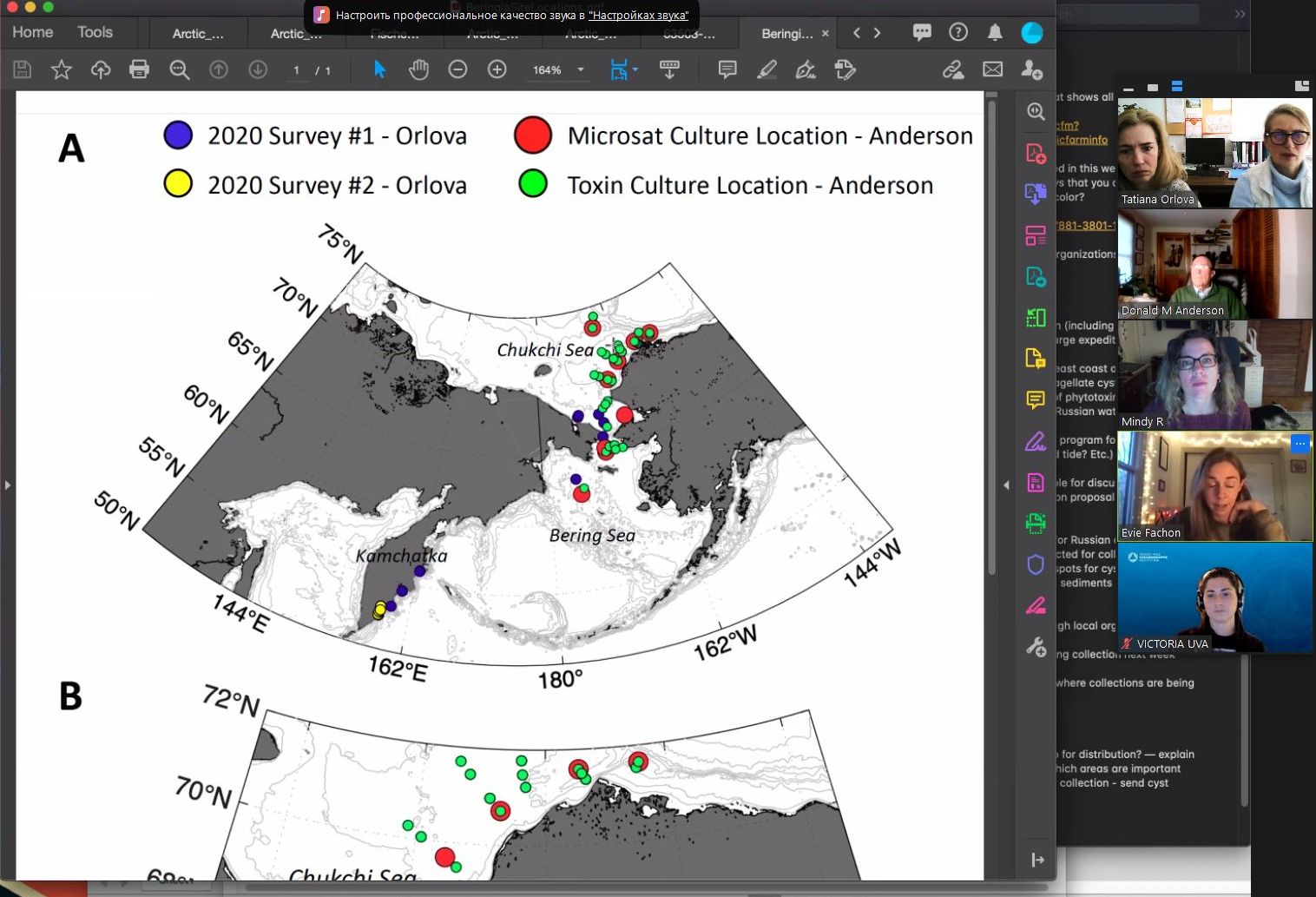Bookmark the file with the star icon
This screenshot has height=897, width=1316.
click(61, 69)
